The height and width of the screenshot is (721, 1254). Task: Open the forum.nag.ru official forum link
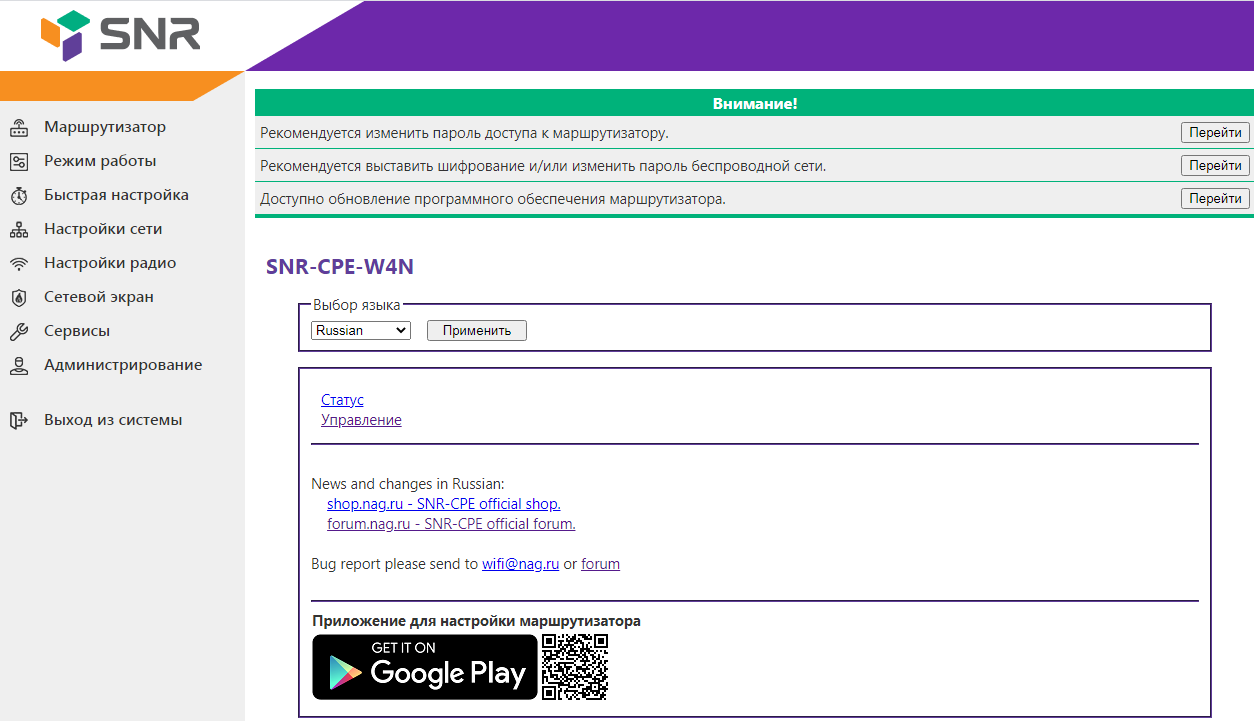click(x=451, y=524)
